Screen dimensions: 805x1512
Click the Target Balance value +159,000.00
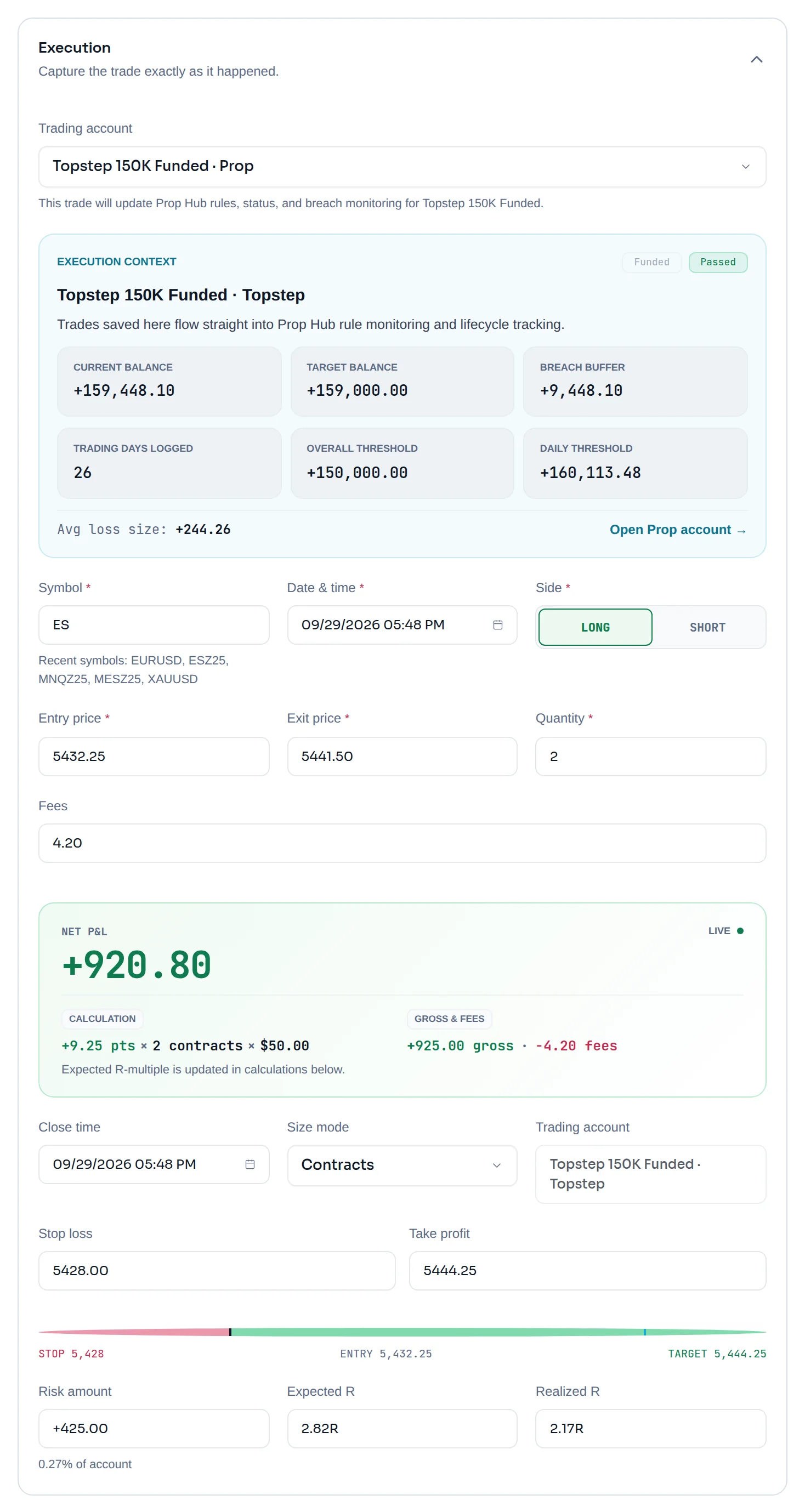357,390
